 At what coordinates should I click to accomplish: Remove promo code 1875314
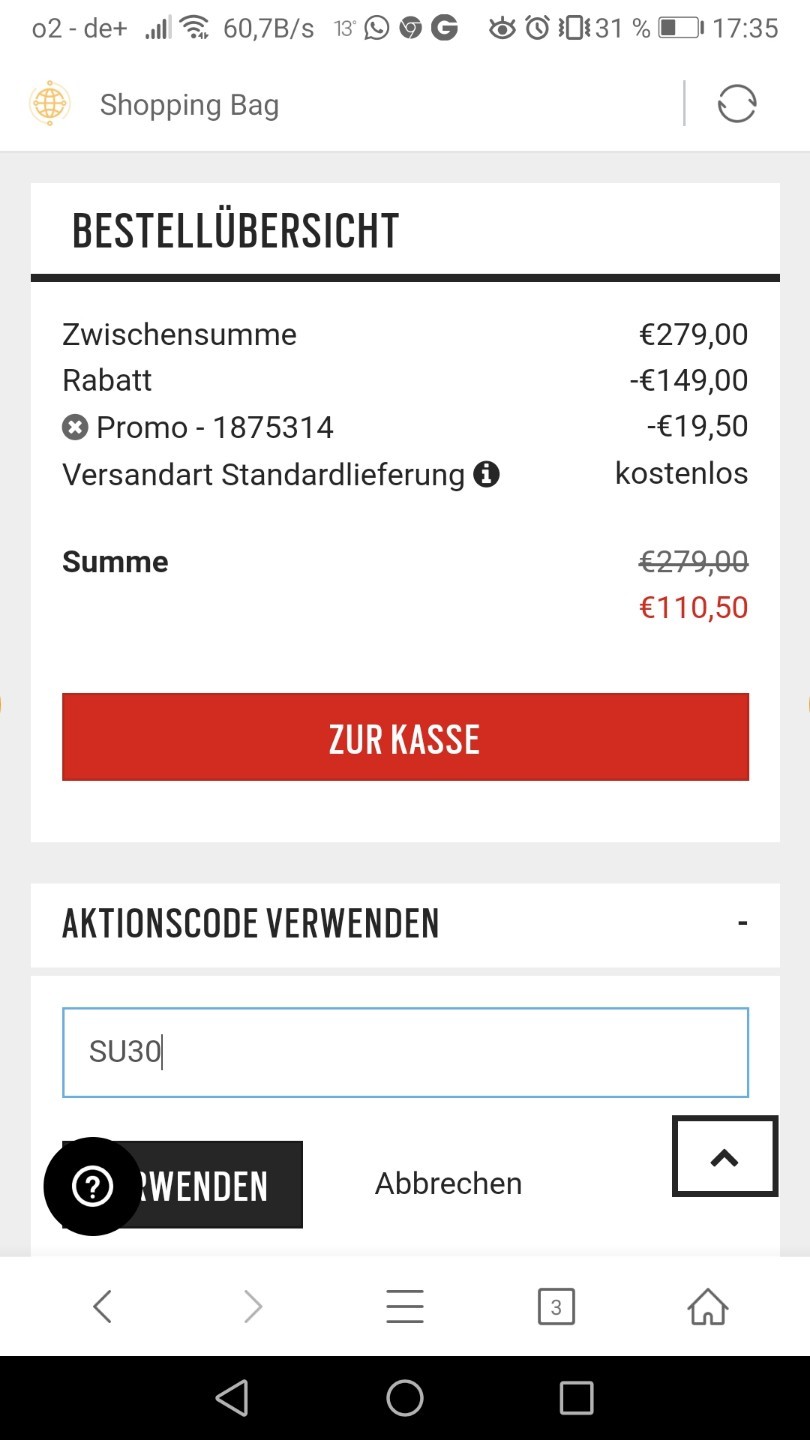point(75,428)
